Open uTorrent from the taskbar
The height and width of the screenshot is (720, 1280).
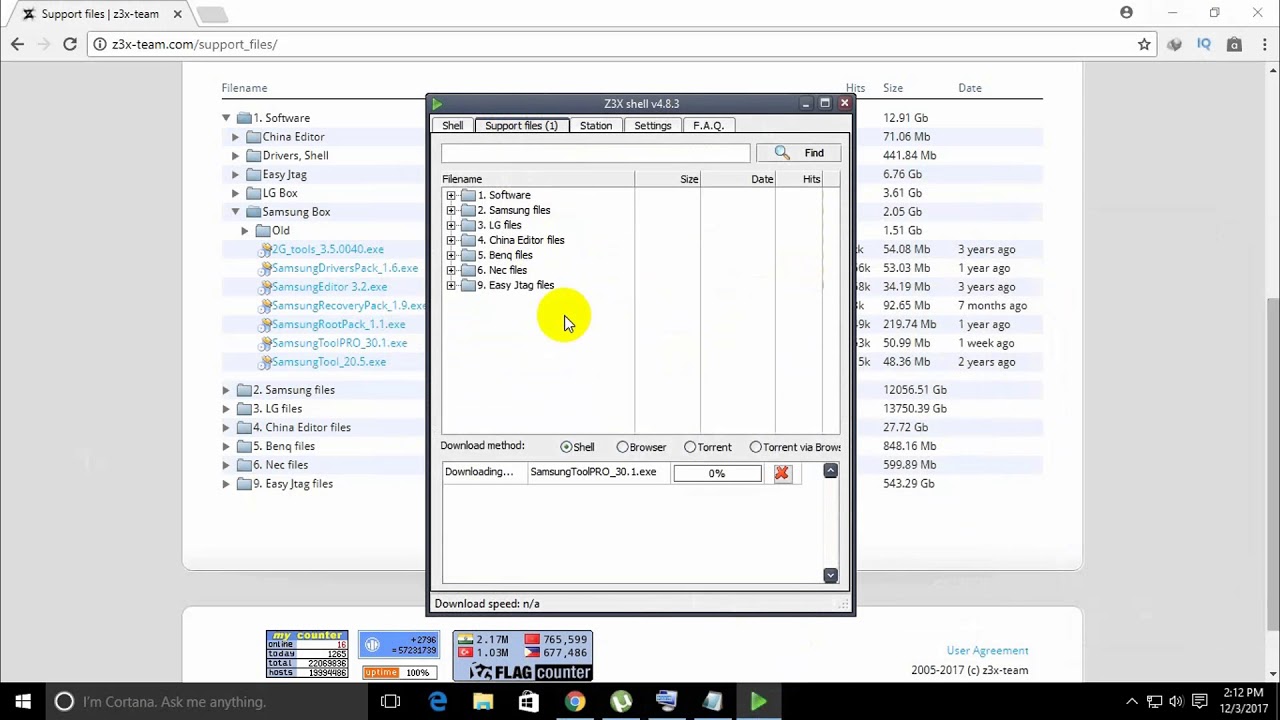coord(621,702)
